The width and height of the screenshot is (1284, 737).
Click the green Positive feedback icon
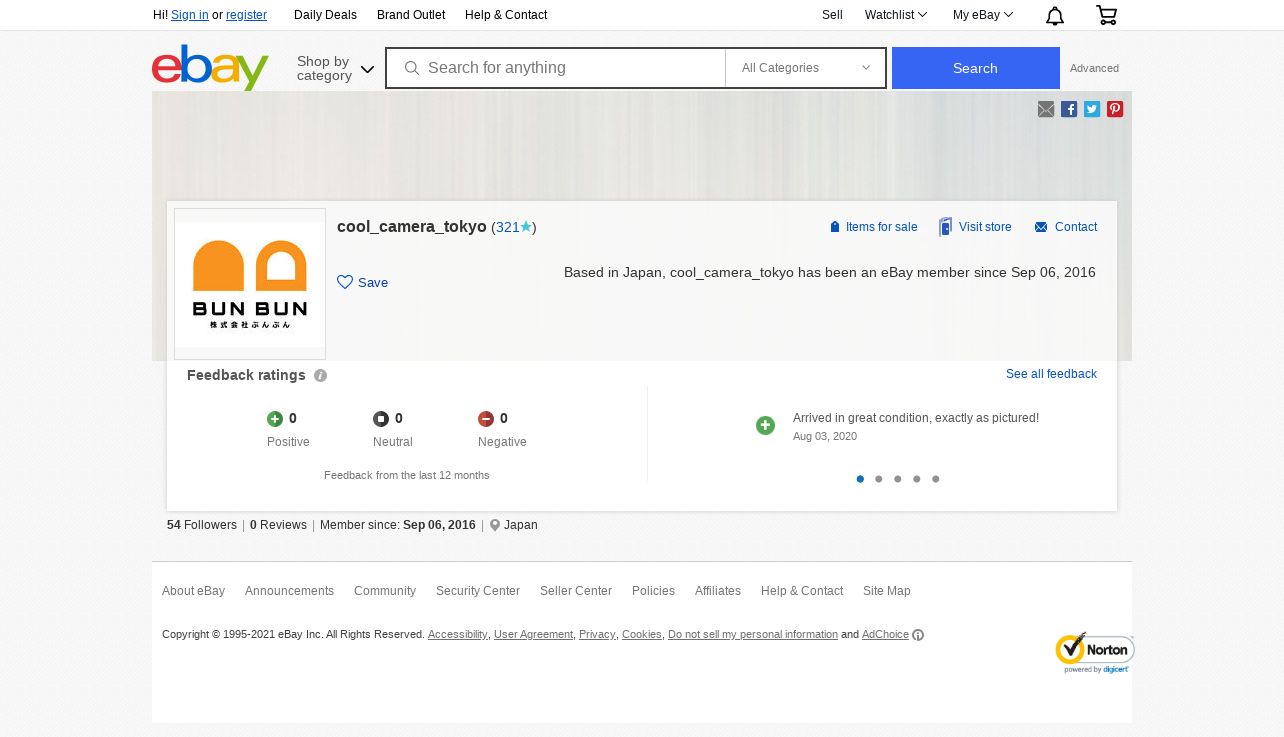[x=275, y=419]
